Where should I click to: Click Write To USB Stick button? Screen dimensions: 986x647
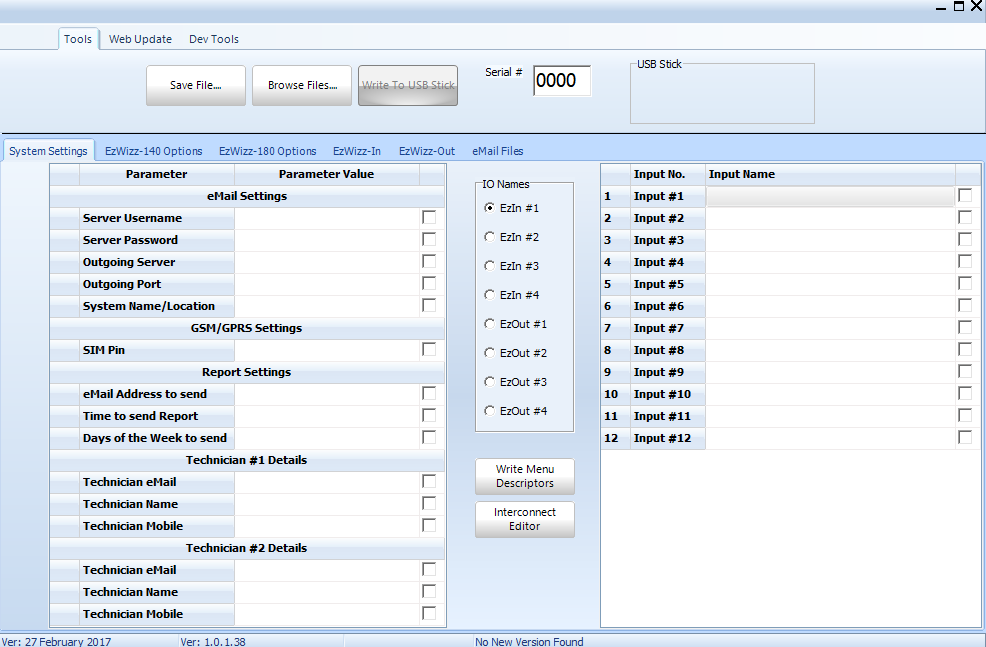point(408,86)
